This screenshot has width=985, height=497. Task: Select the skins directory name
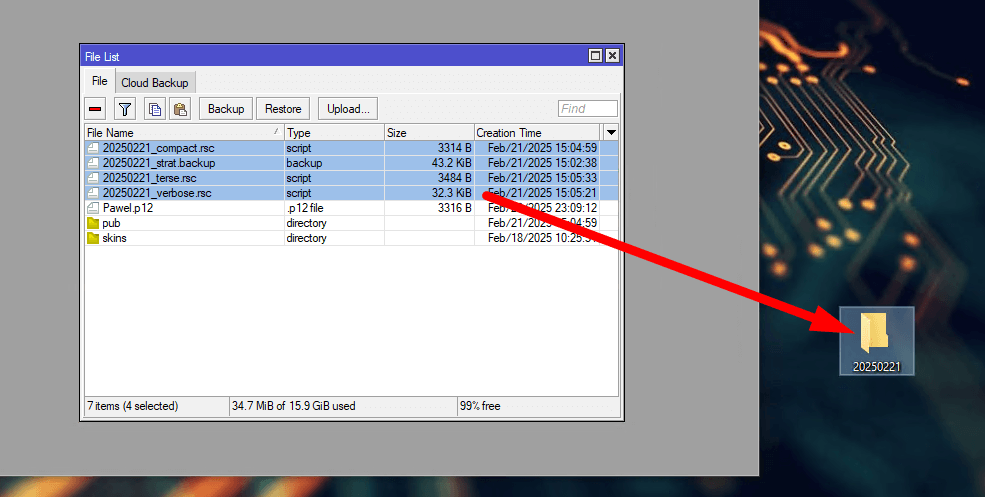114,238
